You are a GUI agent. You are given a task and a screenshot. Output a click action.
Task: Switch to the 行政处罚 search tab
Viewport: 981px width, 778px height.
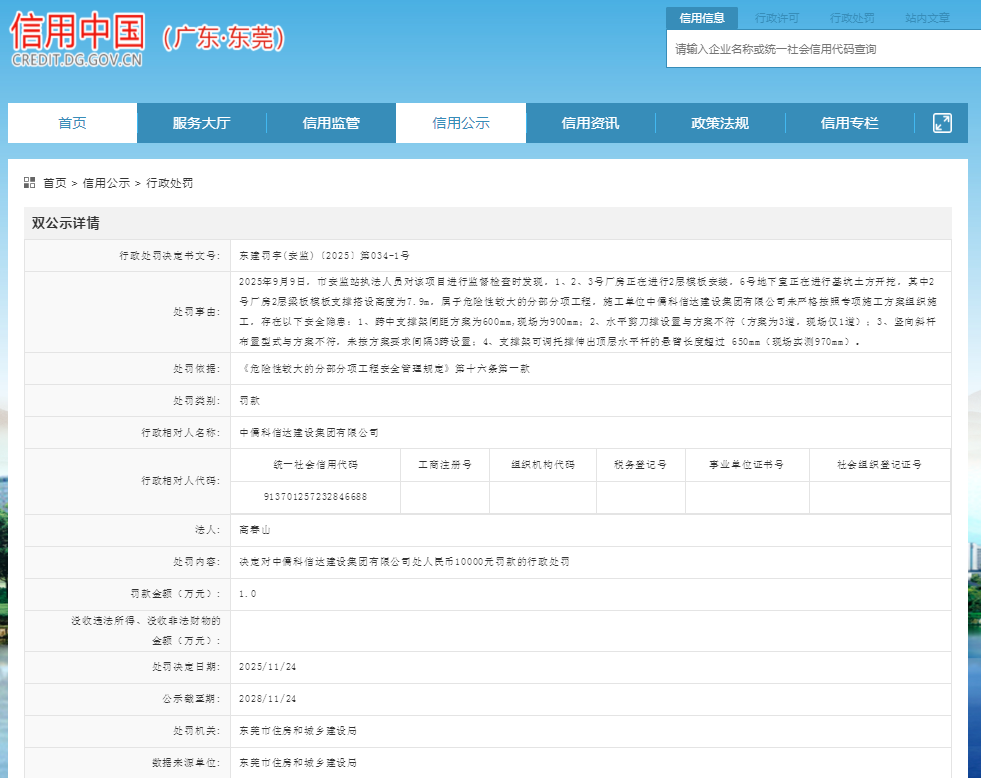click(852, 18)
